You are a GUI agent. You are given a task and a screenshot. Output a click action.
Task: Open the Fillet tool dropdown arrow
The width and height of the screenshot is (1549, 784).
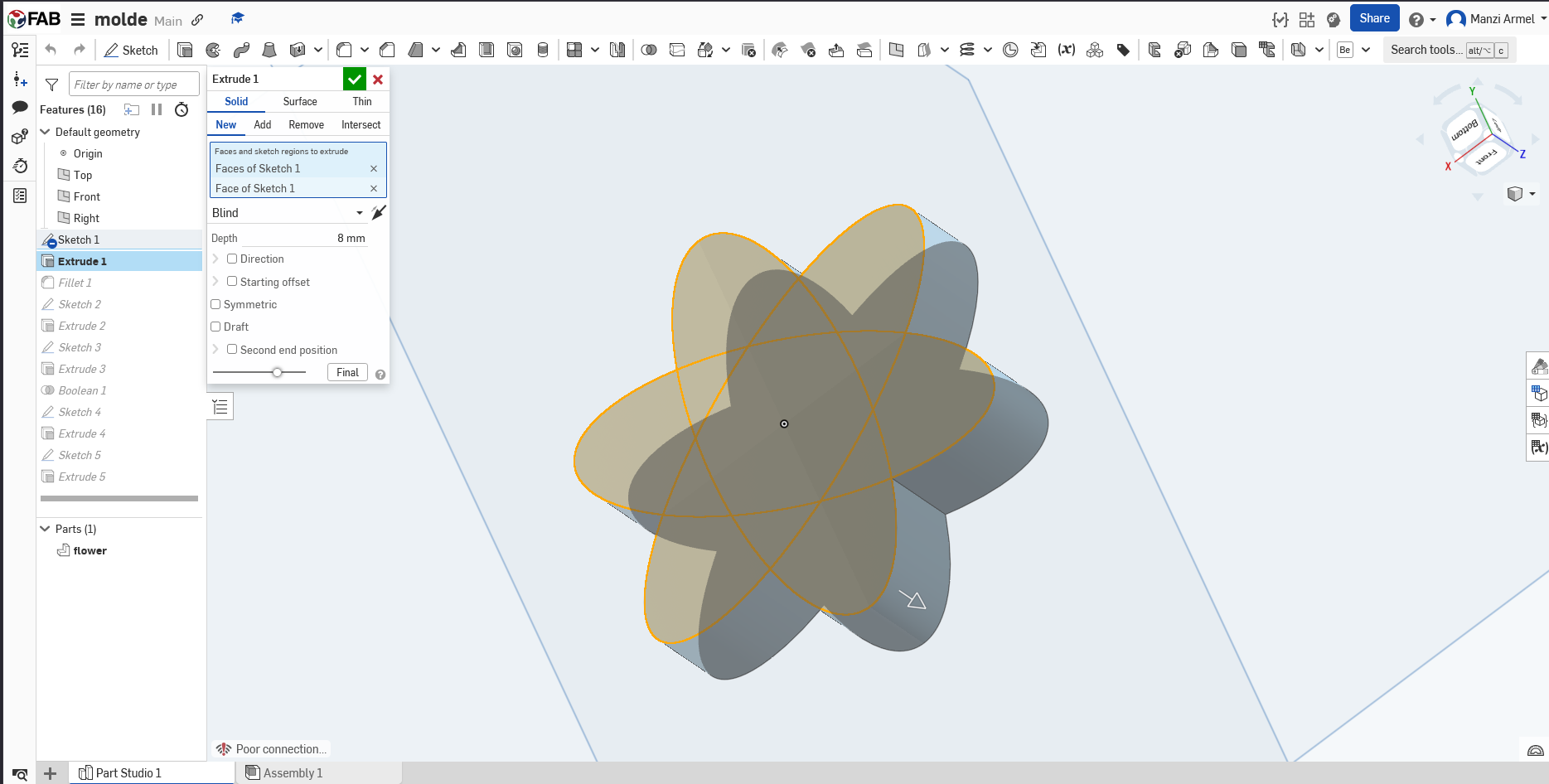pos(365,50)
